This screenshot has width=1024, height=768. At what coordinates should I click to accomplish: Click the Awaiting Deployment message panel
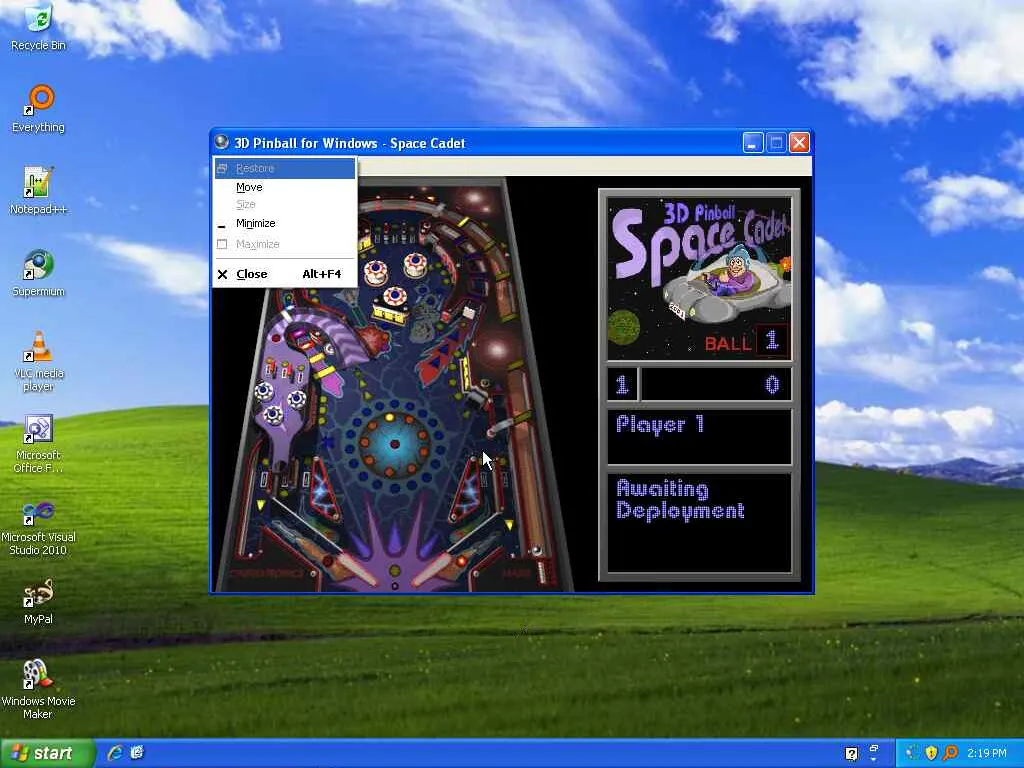pos(699,522)
